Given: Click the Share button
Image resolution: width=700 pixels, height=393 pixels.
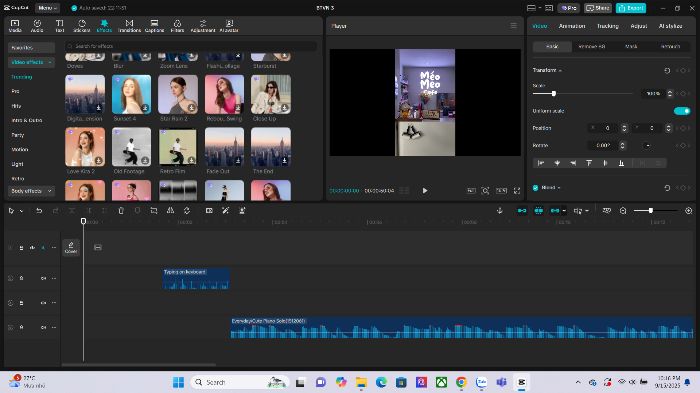Looking at the screenshot, I should pos(598,8).
